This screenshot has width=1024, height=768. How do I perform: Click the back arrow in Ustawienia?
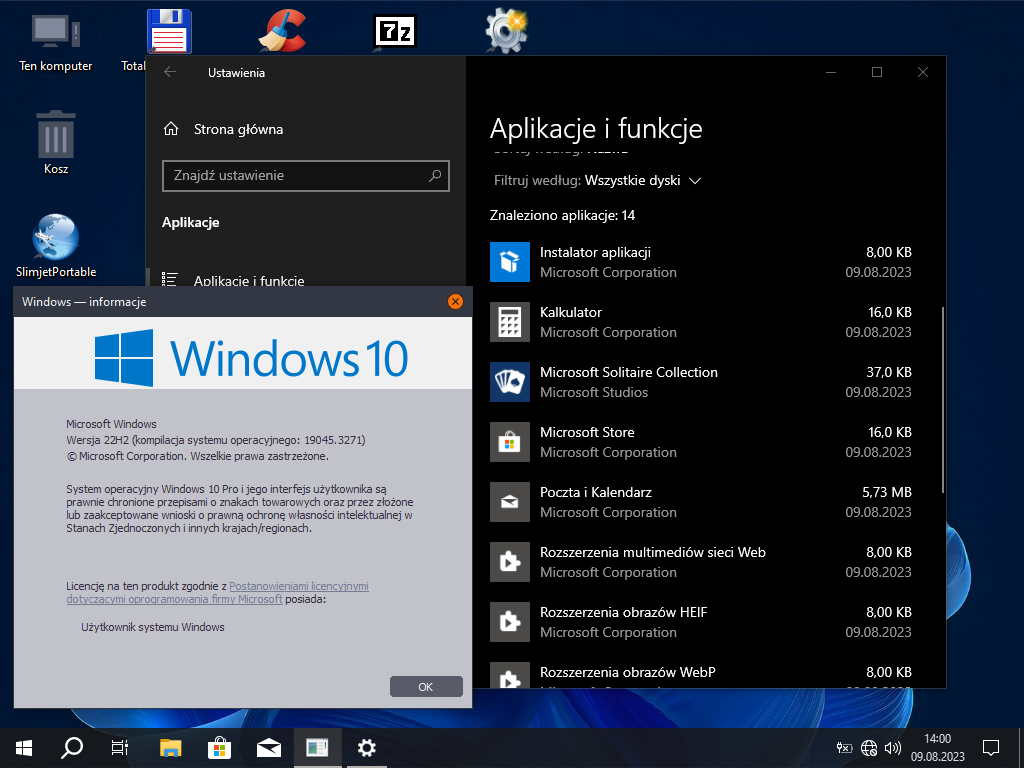tap(170, 72)
